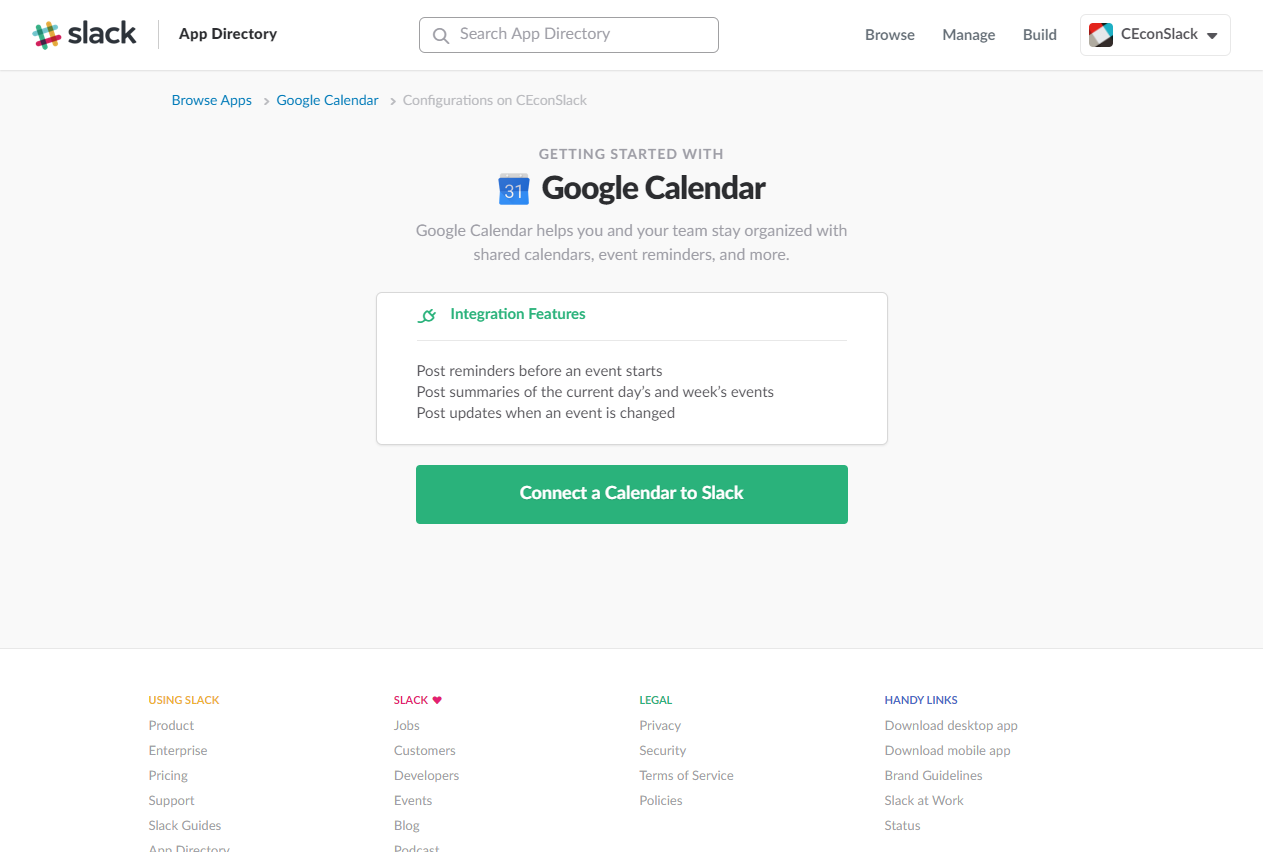Screen dimensions: 1263x852
Task: Open the Browse menu item
Action: click(x=890, y=35)
